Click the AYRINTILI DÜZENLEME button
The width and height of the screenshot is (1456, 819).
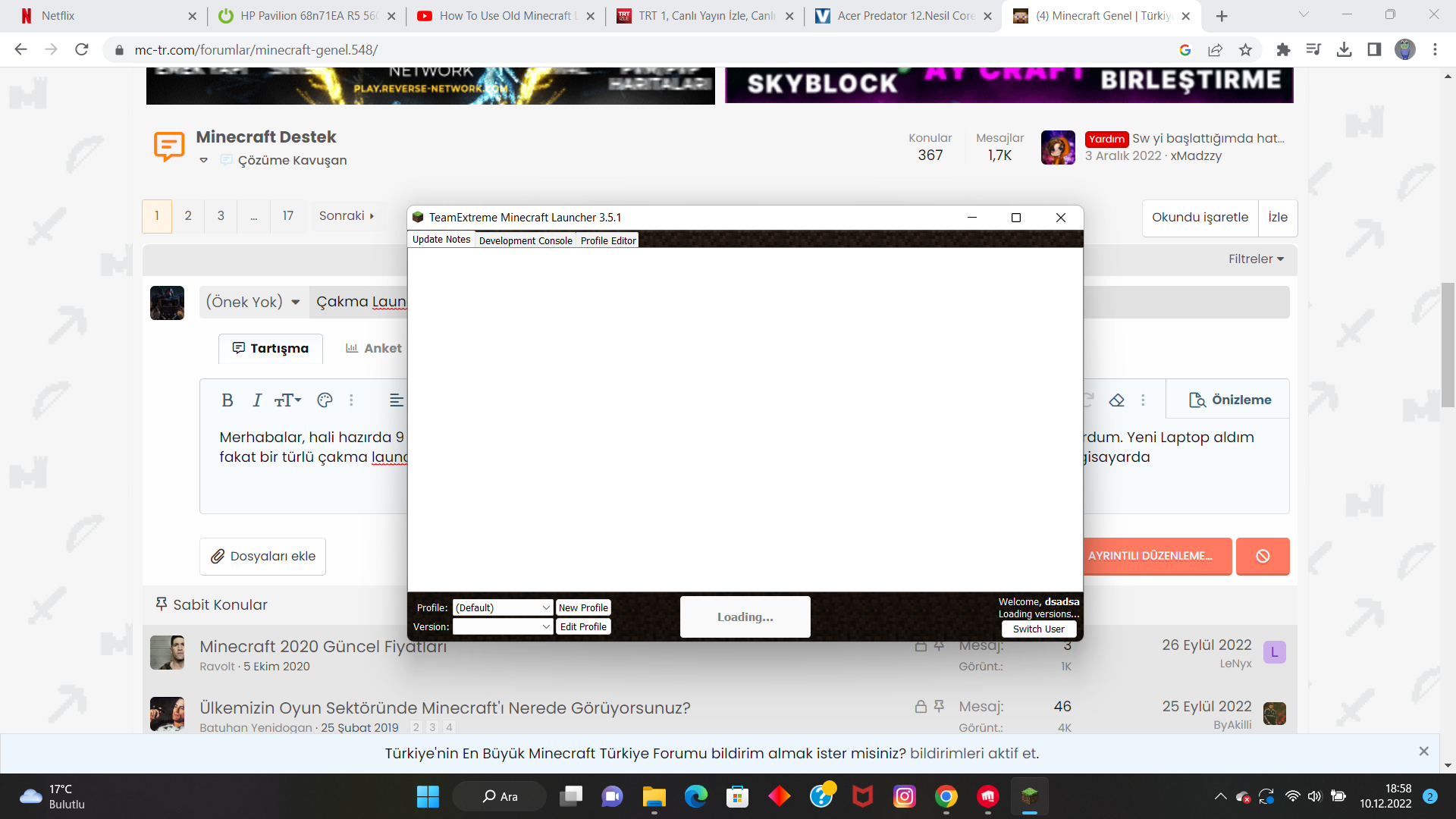1154,556
